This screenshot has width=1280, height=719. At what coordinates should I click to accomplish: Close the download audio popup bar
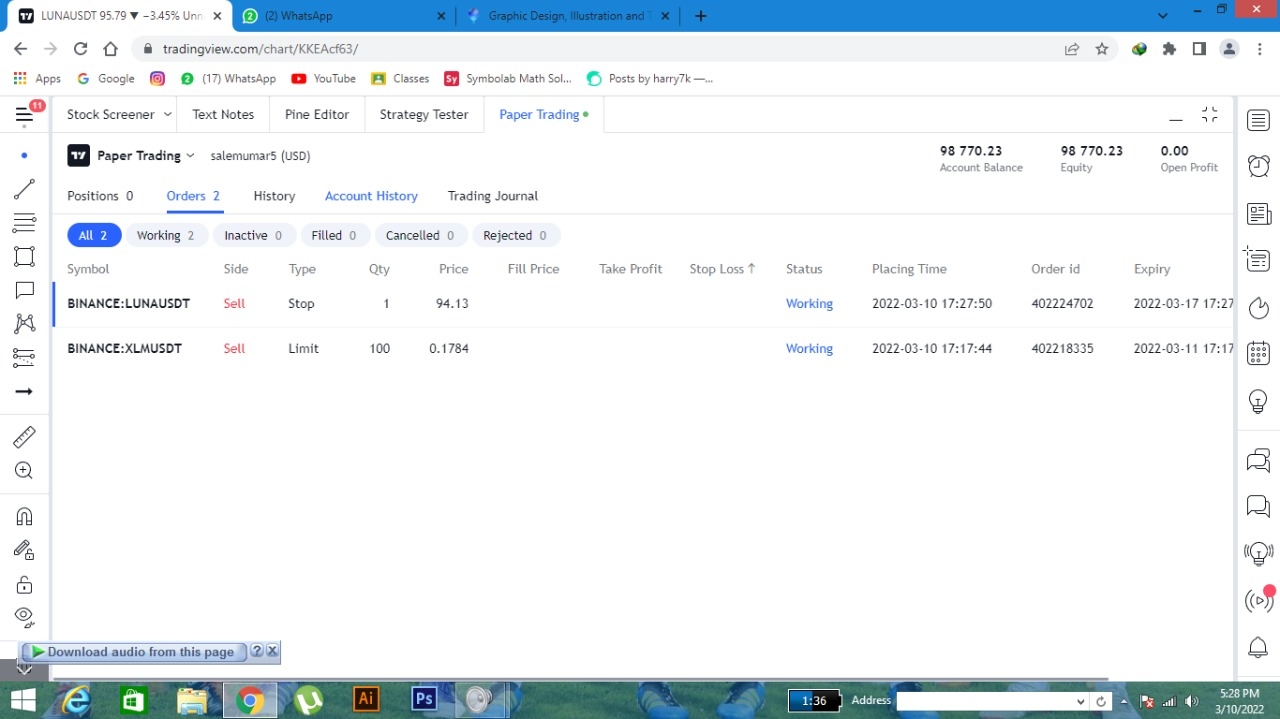click(x=272, y=652)
